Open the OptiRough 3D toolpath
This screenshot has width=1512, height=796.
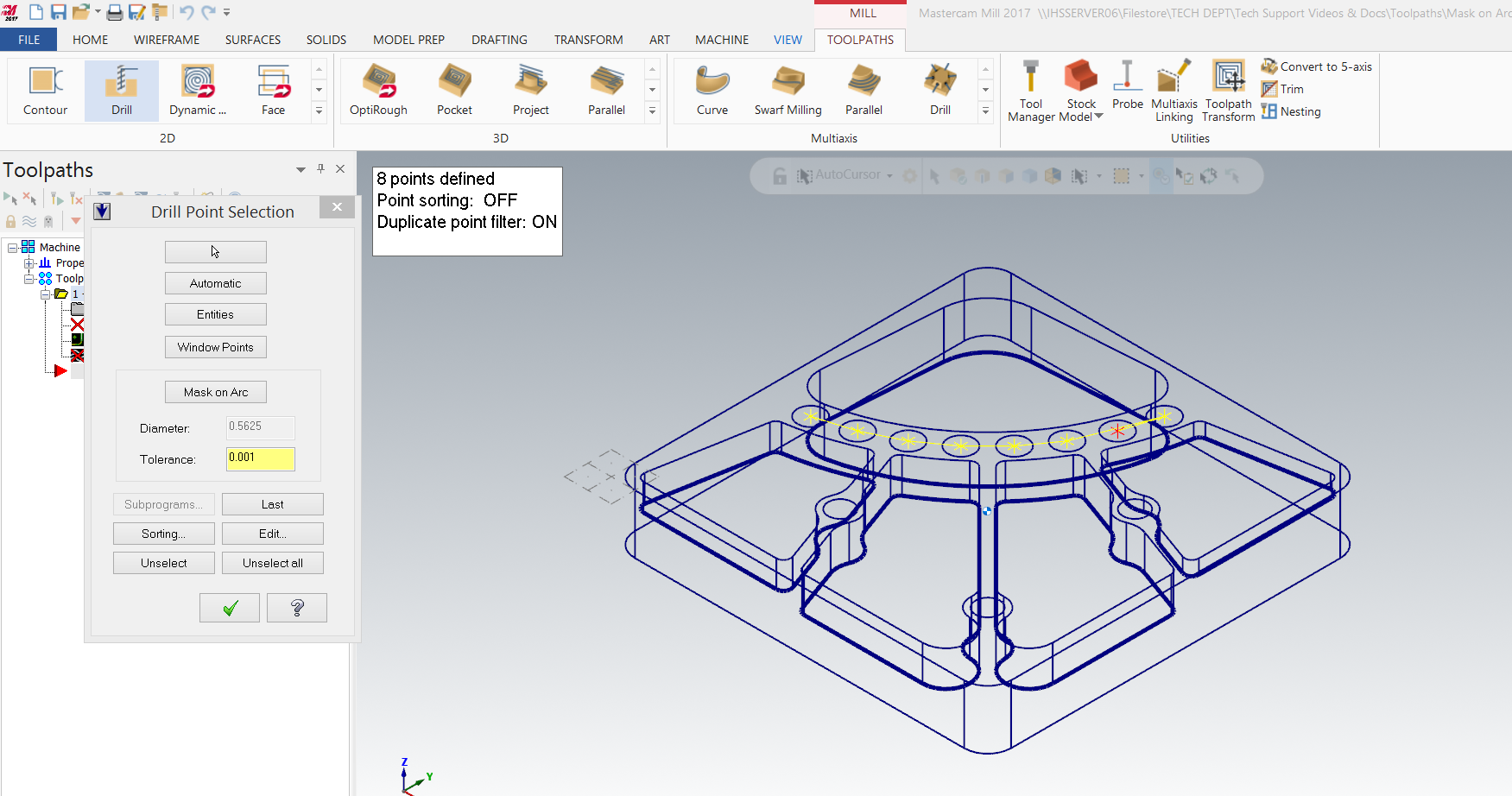[x=378, y=91]
